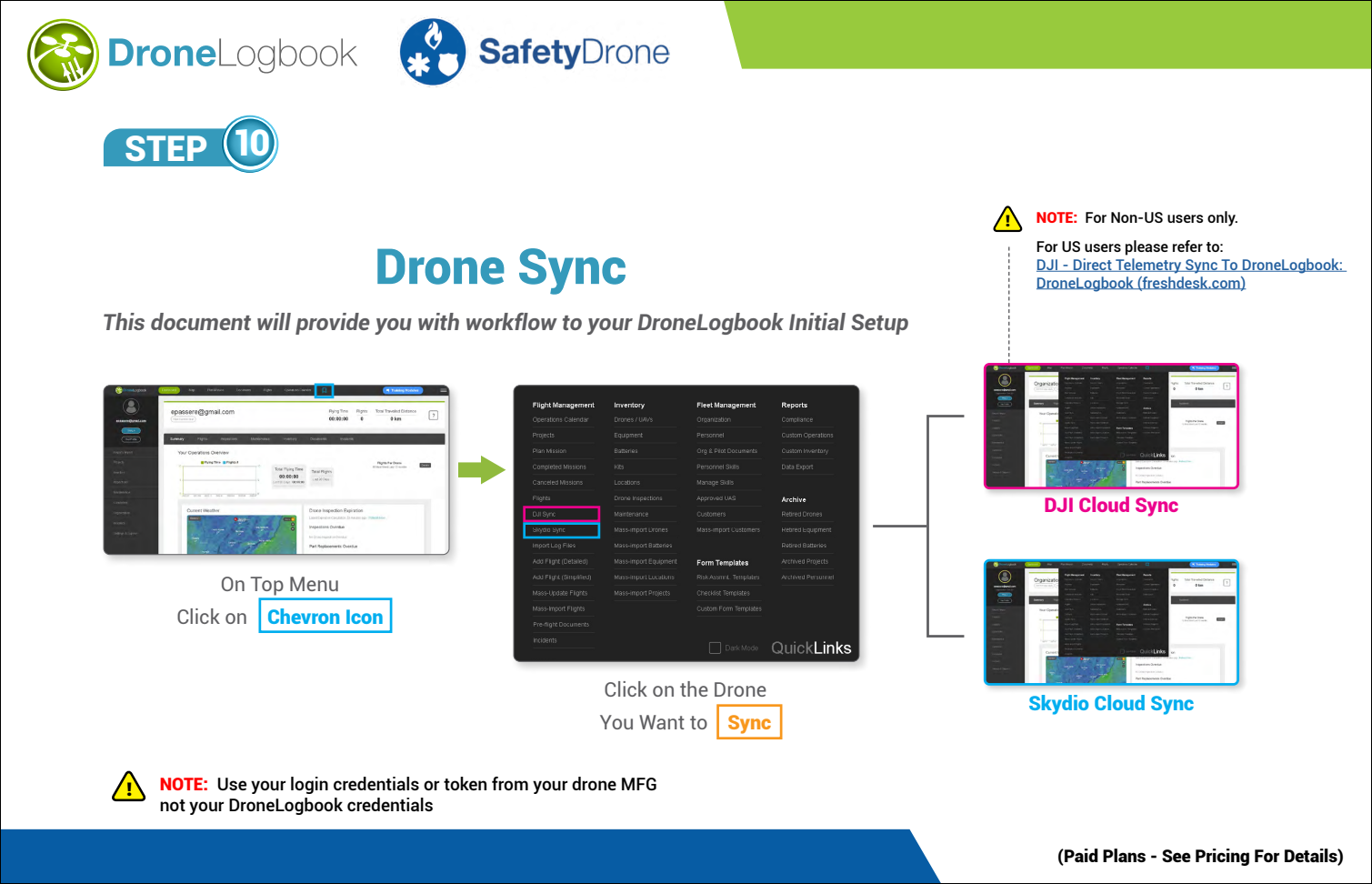Select Mass-import Batteries entry

[643, 546]
